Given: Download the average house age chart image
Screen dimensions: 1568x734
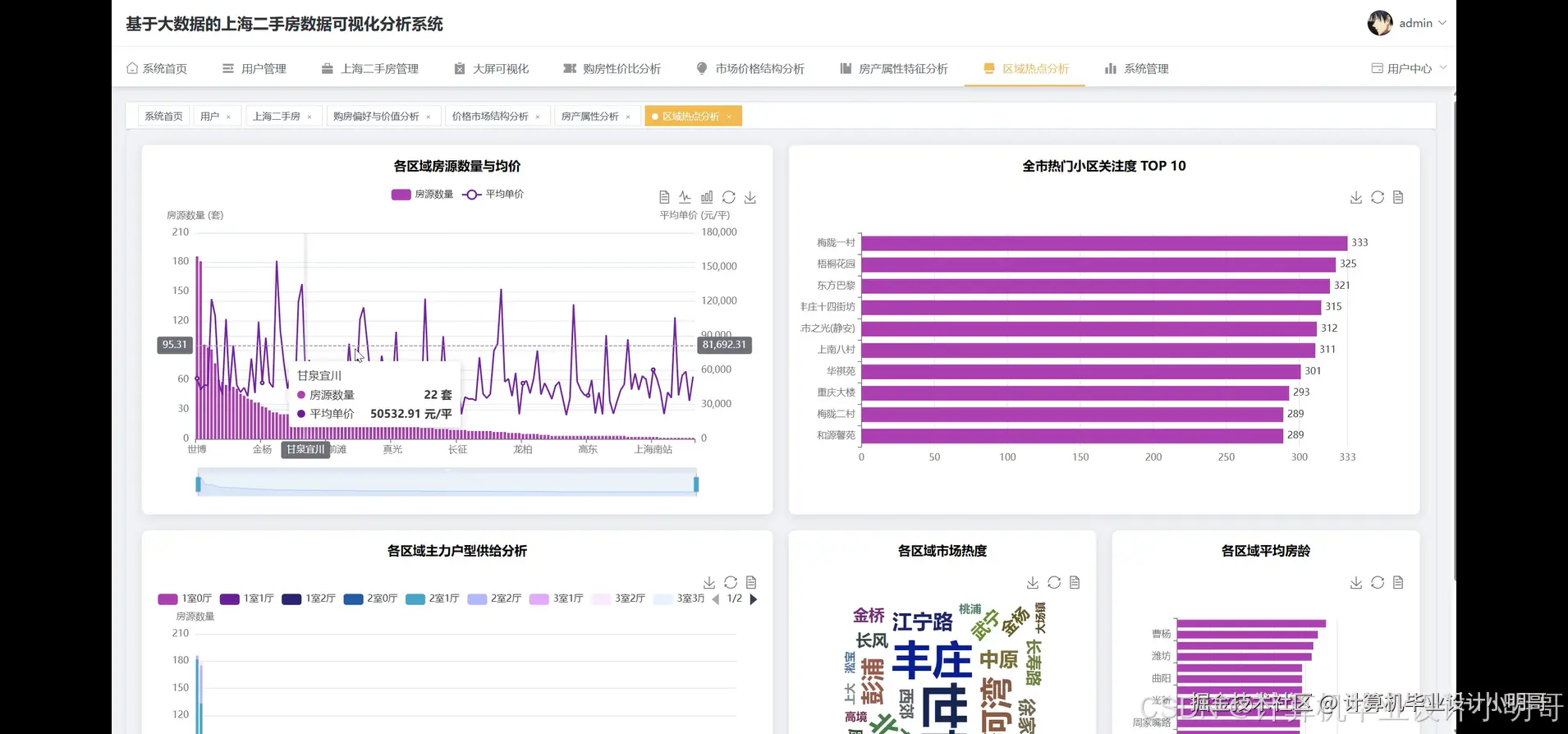Looking at the screenshot, I should click(x=1356, y=582).
